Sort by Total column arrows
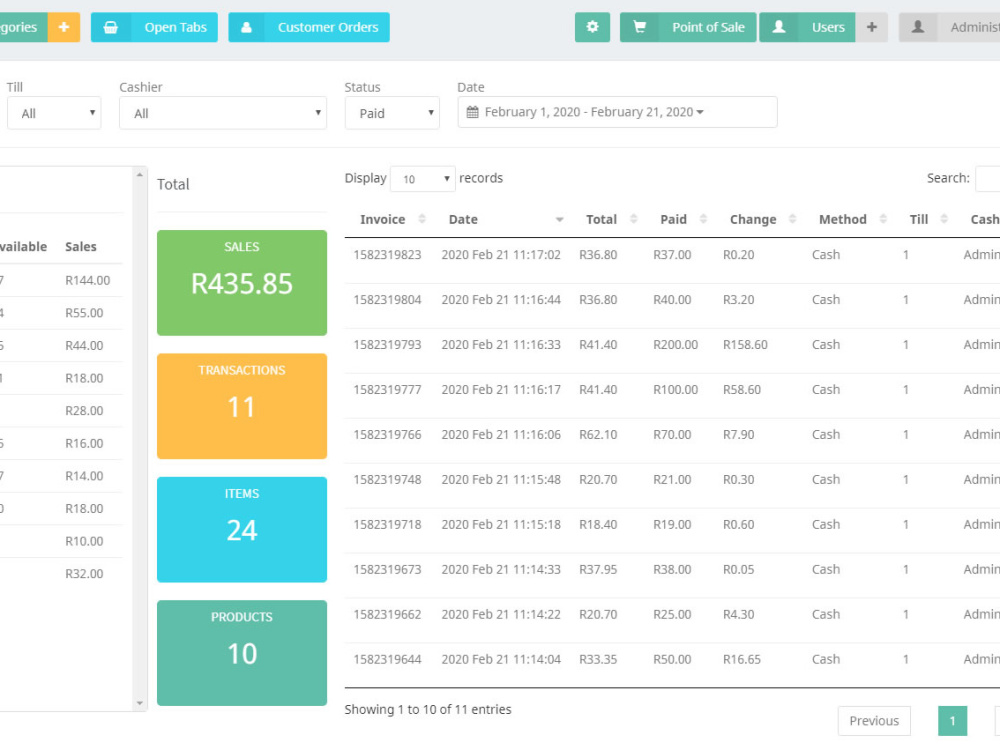1000x750 pixels. point(634,219)
